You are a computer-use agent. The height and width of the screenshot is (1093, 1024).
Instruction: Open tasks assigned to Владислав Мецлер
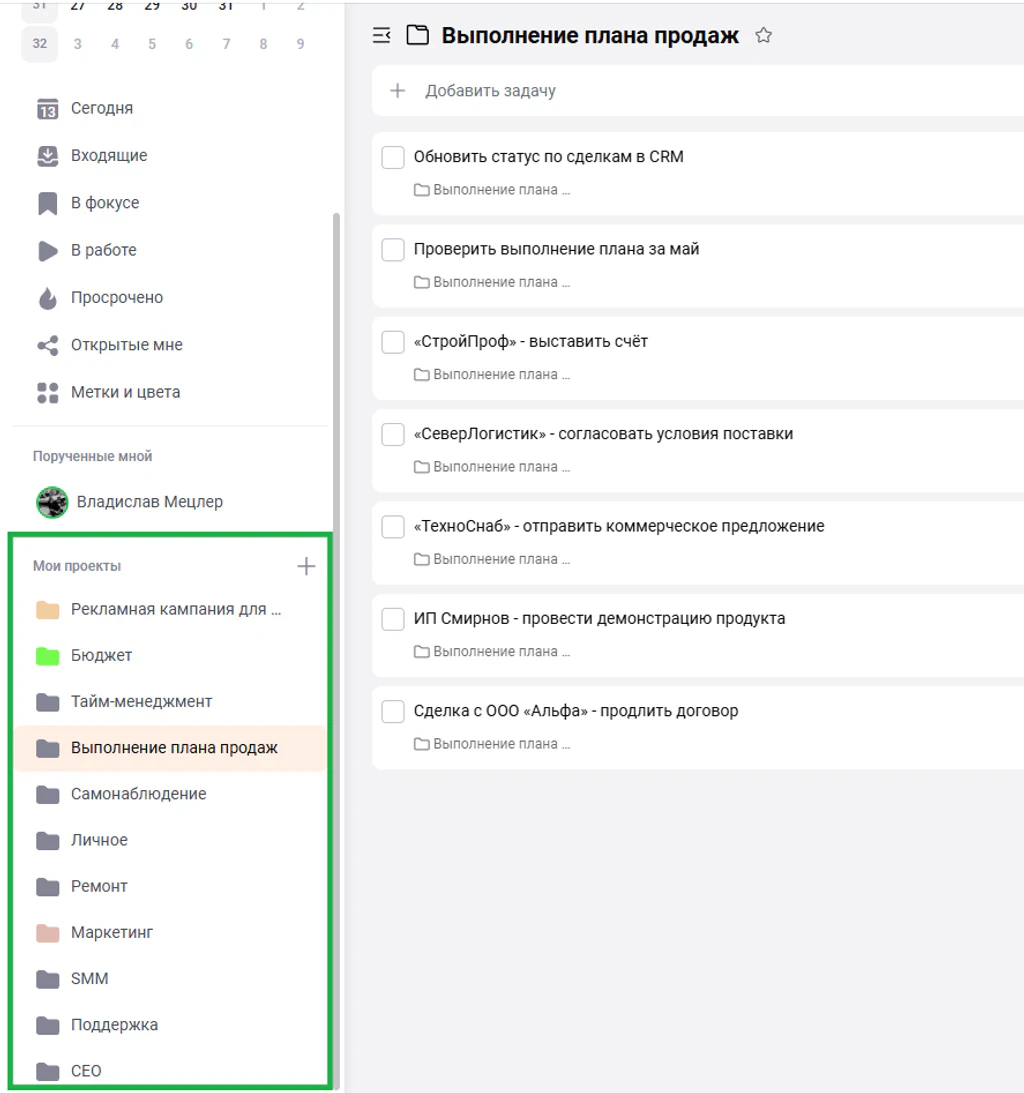pos(150,503)
